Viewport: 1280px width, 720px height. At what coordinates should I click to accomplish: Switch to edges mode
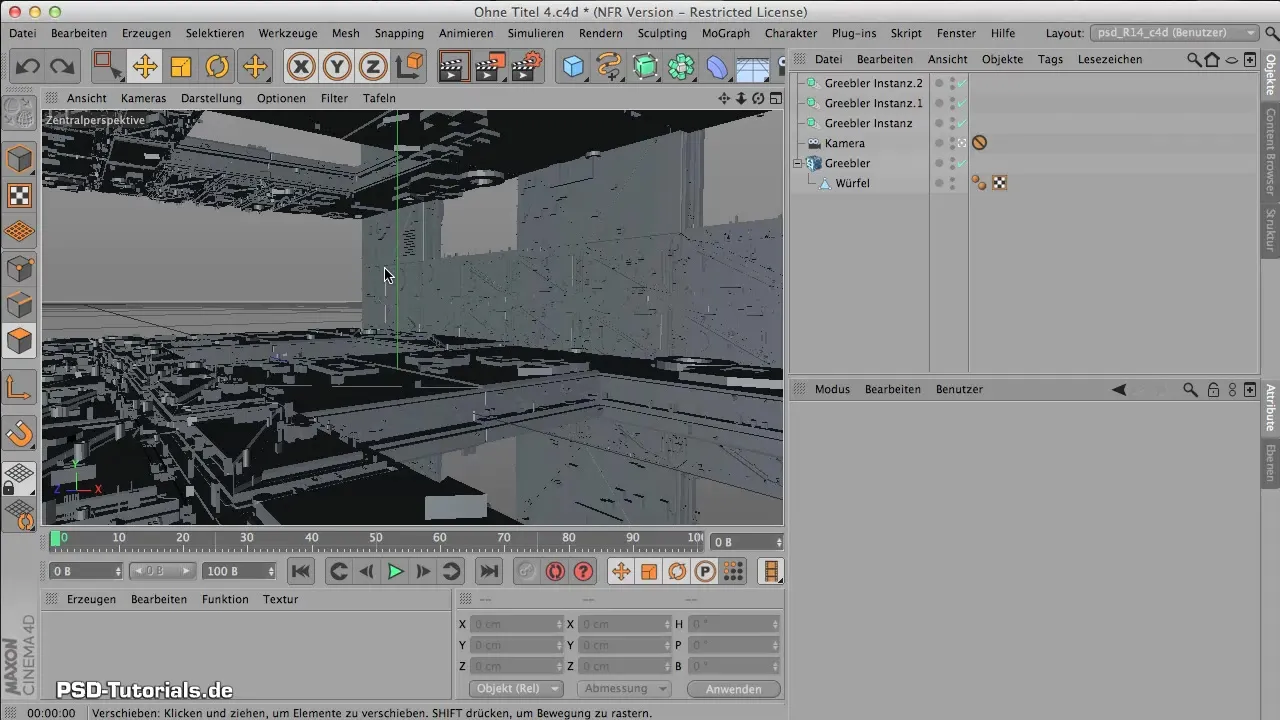(x=20, y=304)
